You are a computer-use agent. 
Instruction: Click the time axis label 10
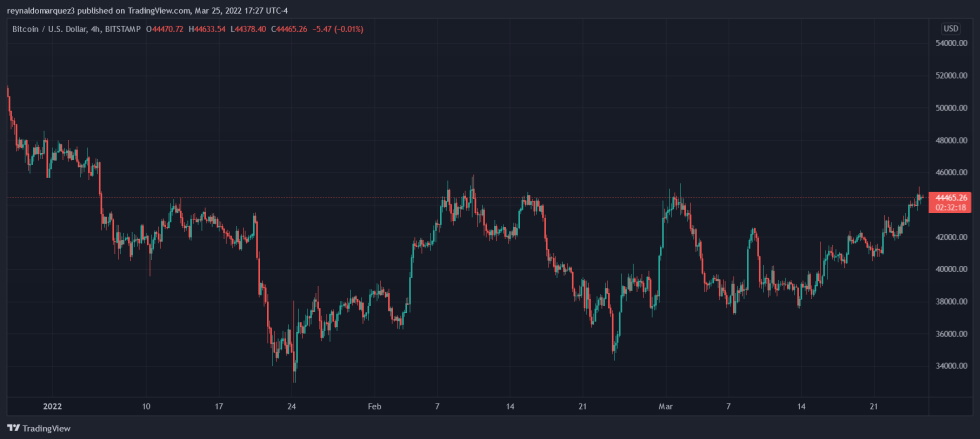pos(146,406)
